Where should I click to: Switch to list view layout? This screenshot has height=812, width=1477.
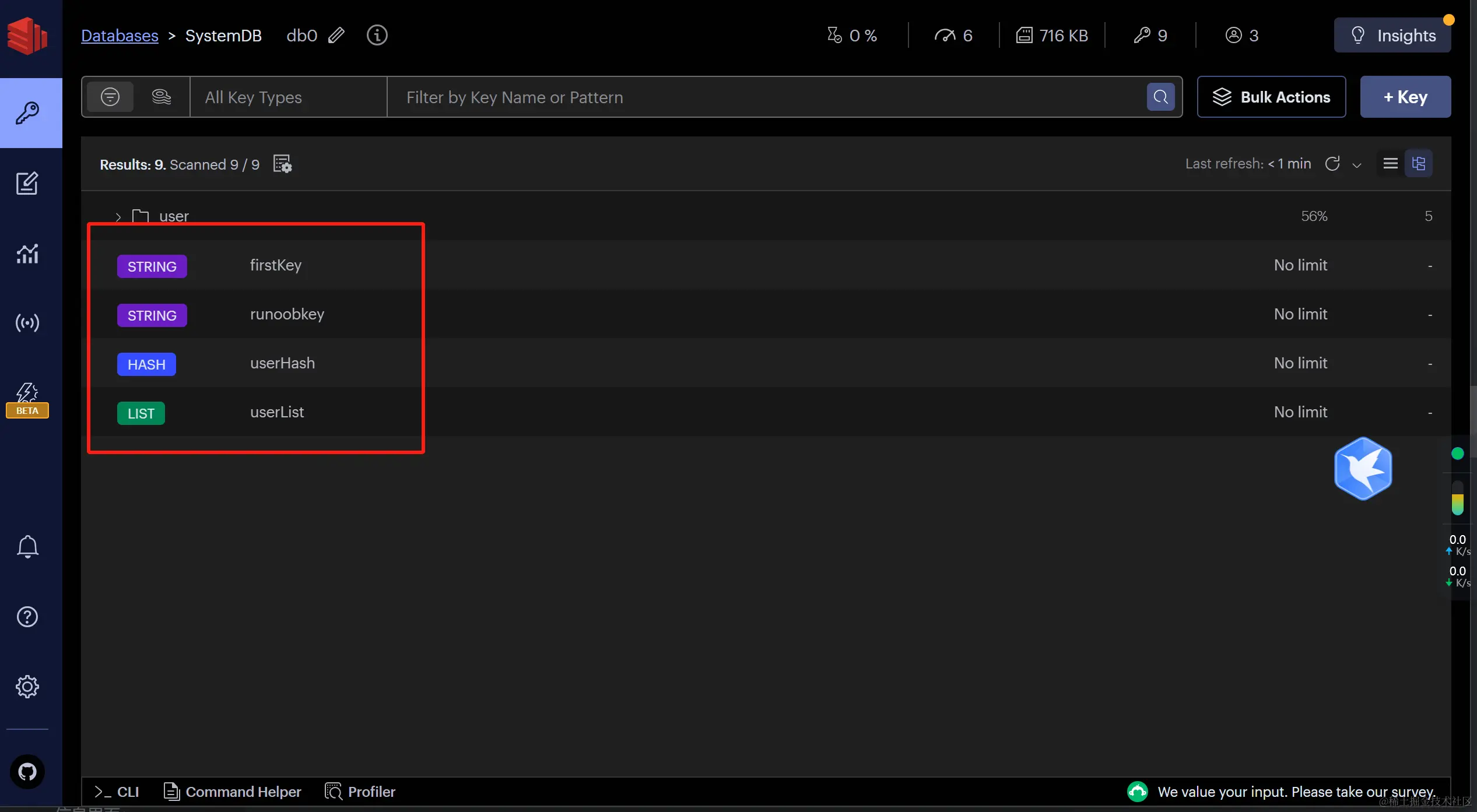(1390, 164)
